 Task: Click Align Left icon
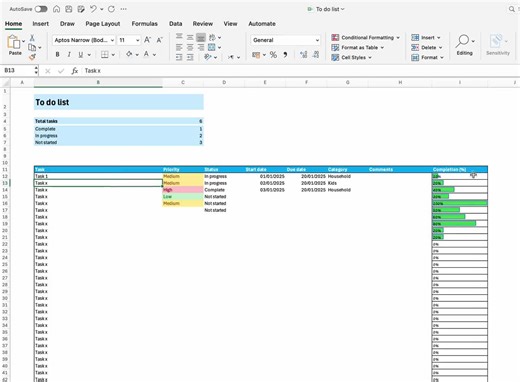[179, 47]
